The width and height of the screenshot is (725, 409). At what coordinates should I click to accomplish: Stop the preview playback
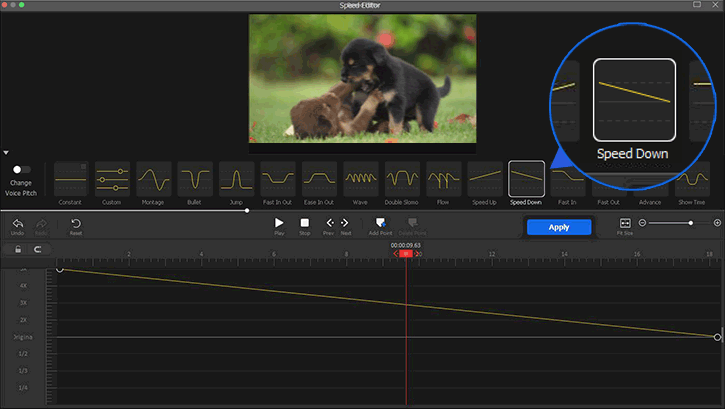[x=304, y=223]
